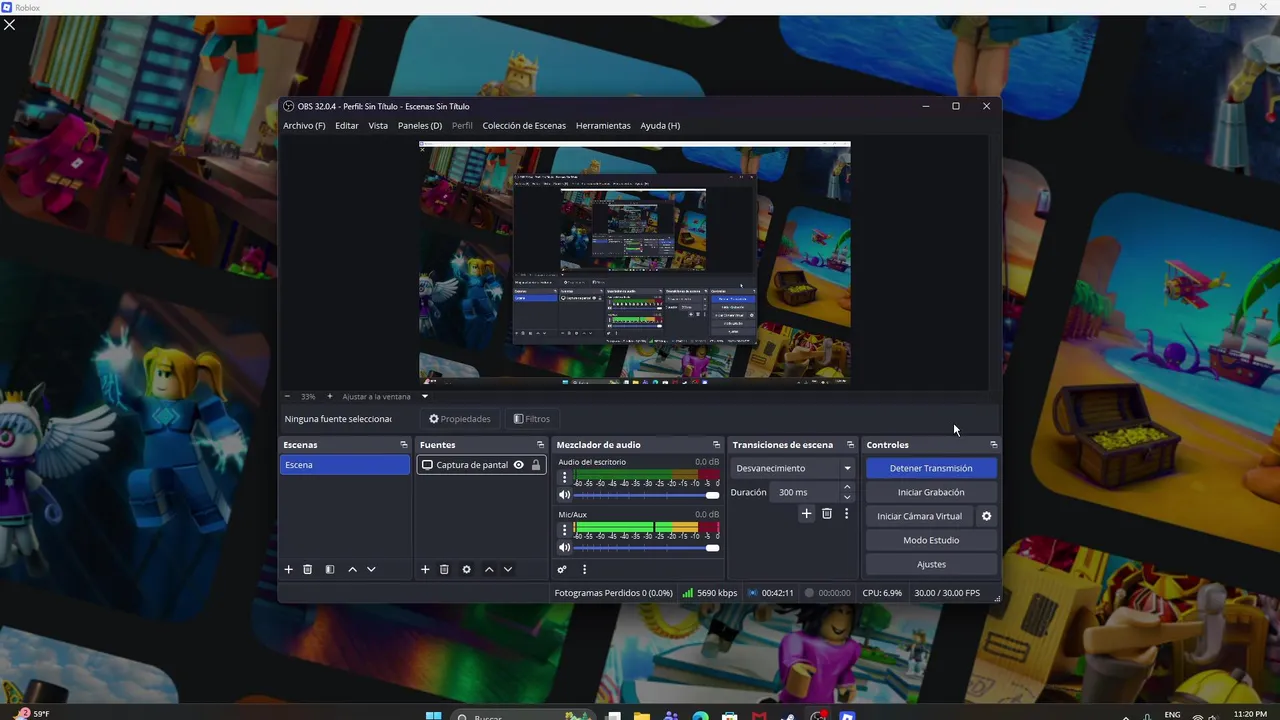
Task: Click Iniciar Cámara Virtual button
Action: [x=919, y=516]
